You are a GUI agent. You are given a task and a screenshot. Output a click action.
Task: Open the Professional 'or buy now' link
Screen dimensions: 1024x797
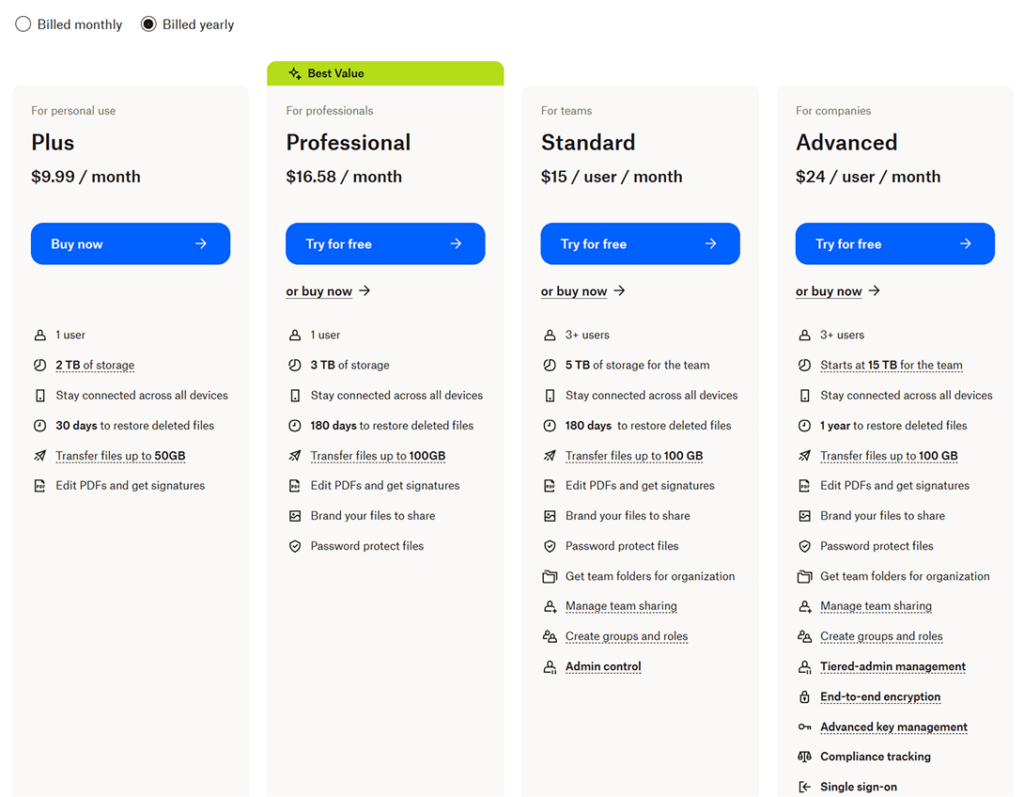pos(319,291)
